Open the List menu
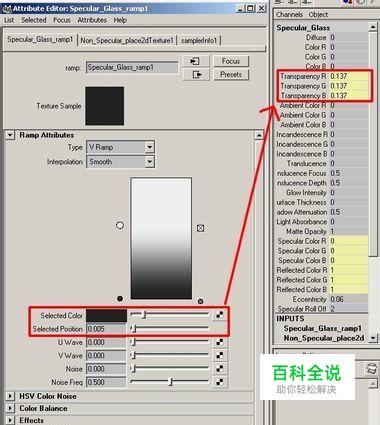Viewport: 380px width, 425px height. [x=9, y=20]
